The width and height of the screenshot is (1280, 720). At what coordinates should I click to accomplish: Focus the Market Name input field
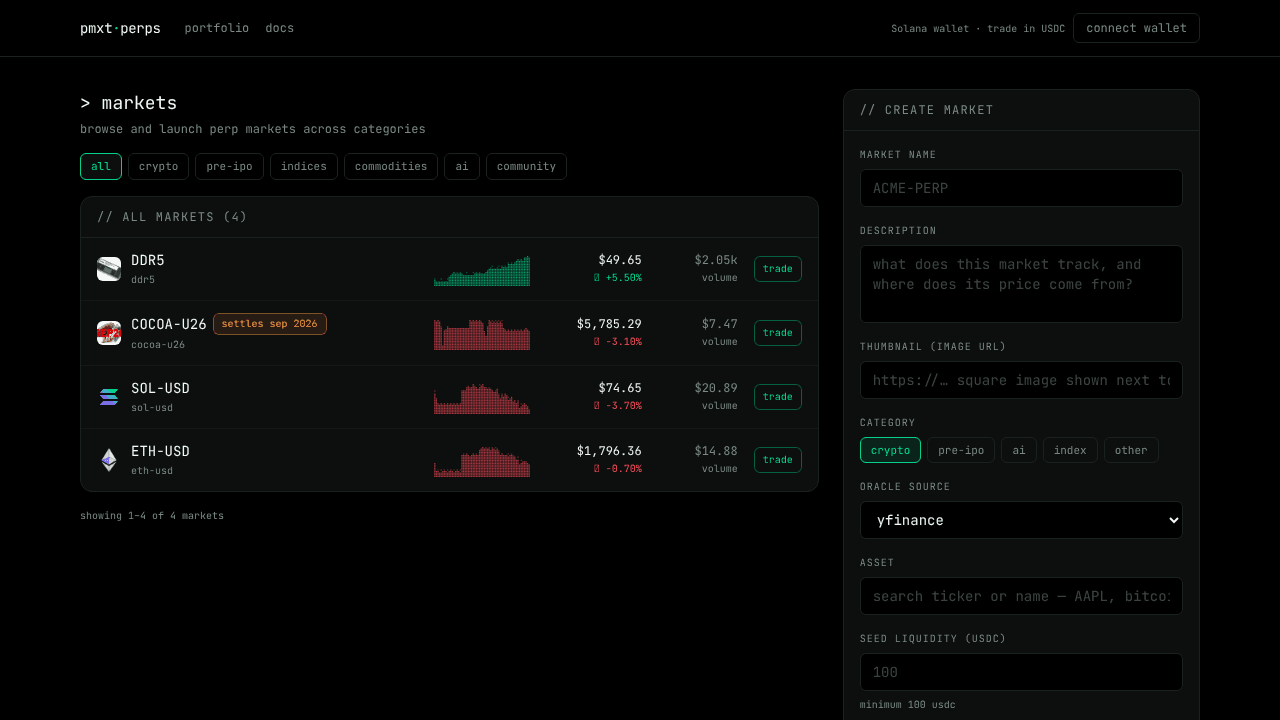pos(1021,188)
